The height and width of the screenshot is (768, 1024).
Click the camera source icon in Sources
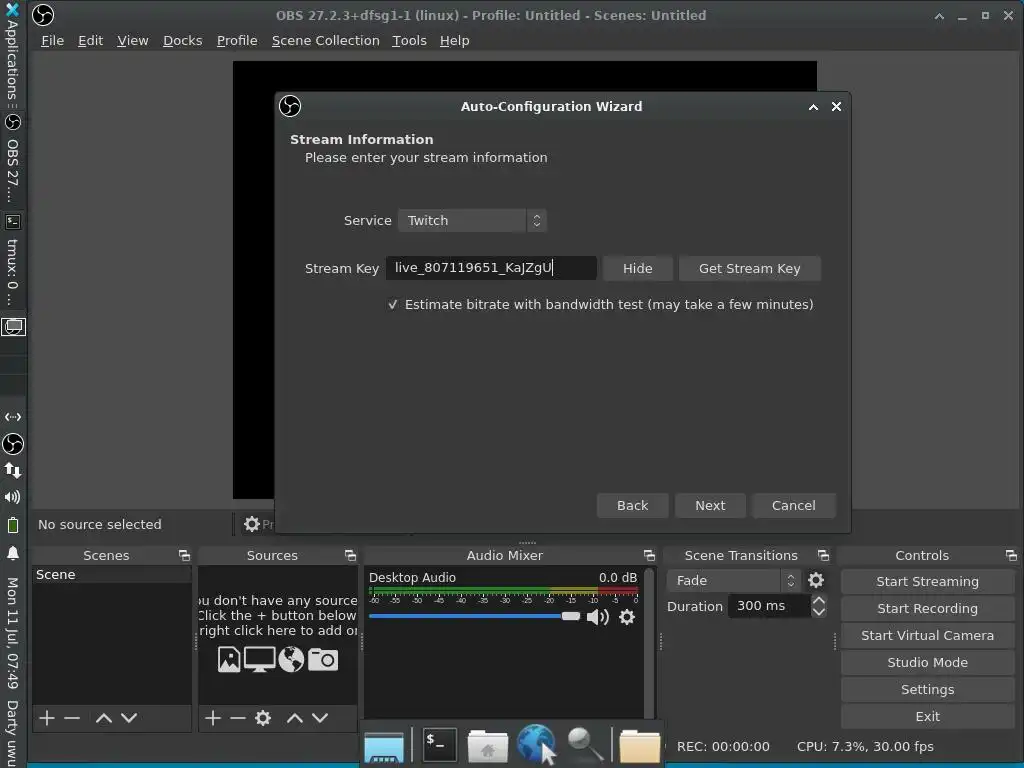323,660
